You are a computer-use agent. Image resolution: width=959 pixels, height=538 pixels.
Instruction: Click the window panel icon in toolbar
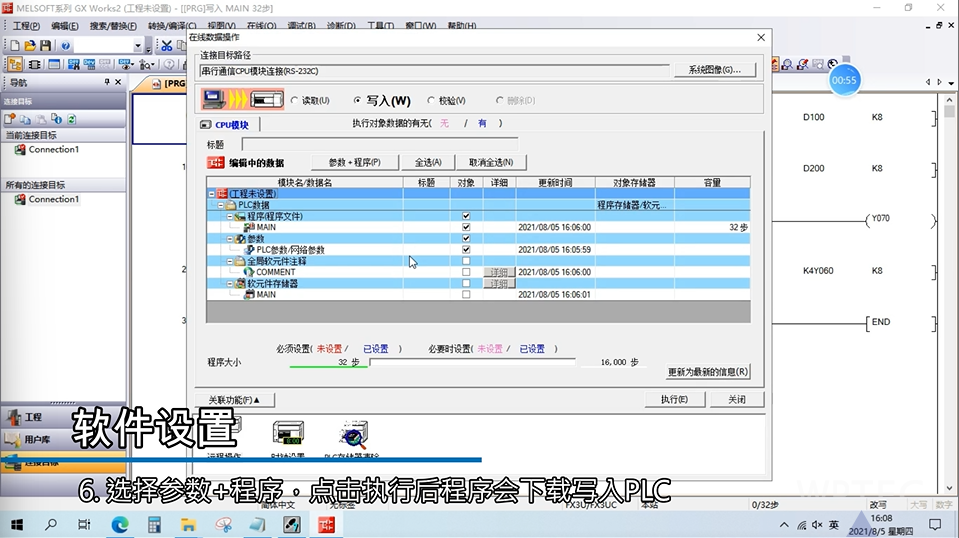54,64
